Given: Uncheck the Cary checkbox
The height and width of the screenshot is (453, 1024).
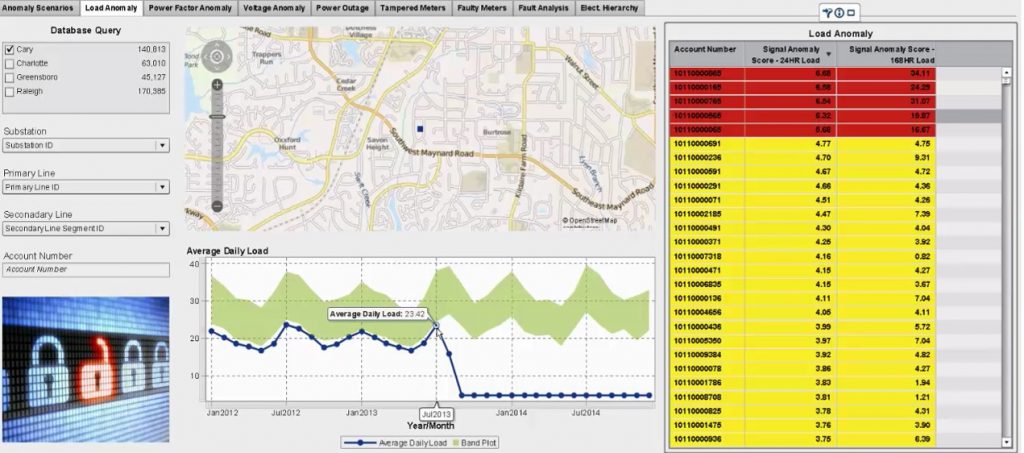Looking at the screenshot, I should (x=10, y=49).
